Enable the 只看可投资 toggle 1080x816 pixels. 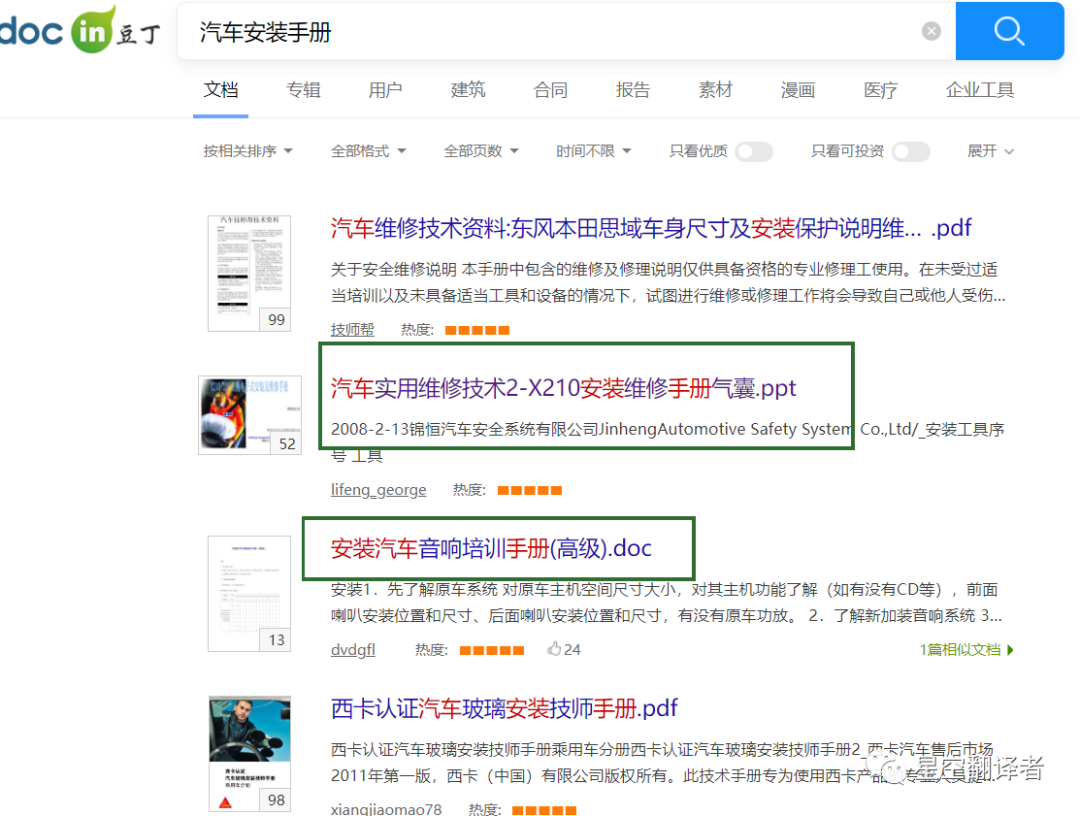click(x=910, y=151)
